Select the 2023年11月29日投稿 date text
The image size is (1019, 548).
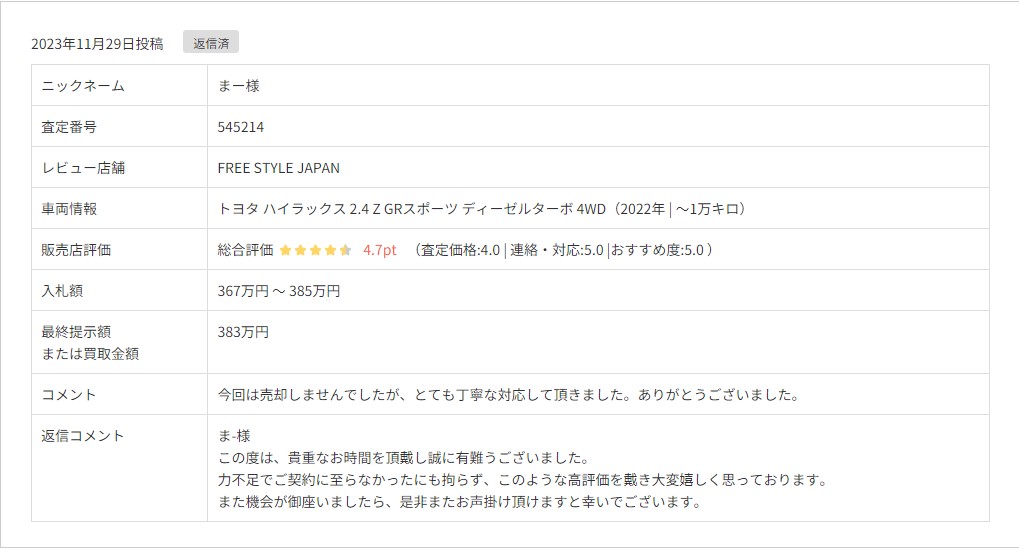[x=97, y=44]
